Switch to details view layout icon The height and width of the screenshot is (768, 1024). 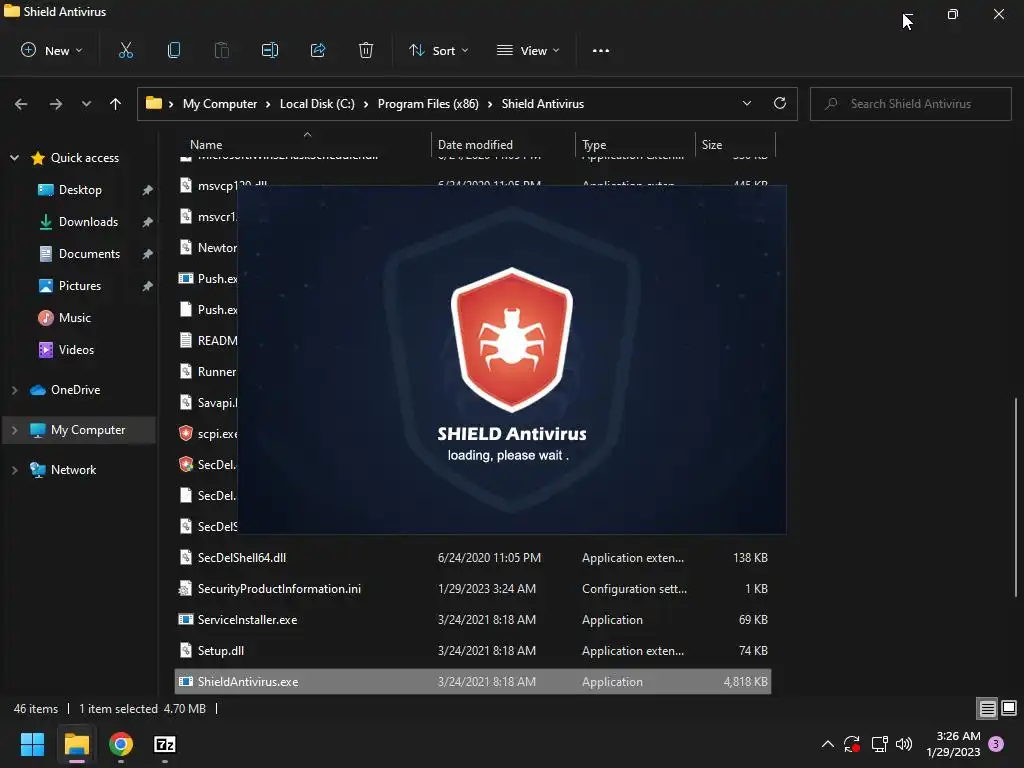pos(987,708)
